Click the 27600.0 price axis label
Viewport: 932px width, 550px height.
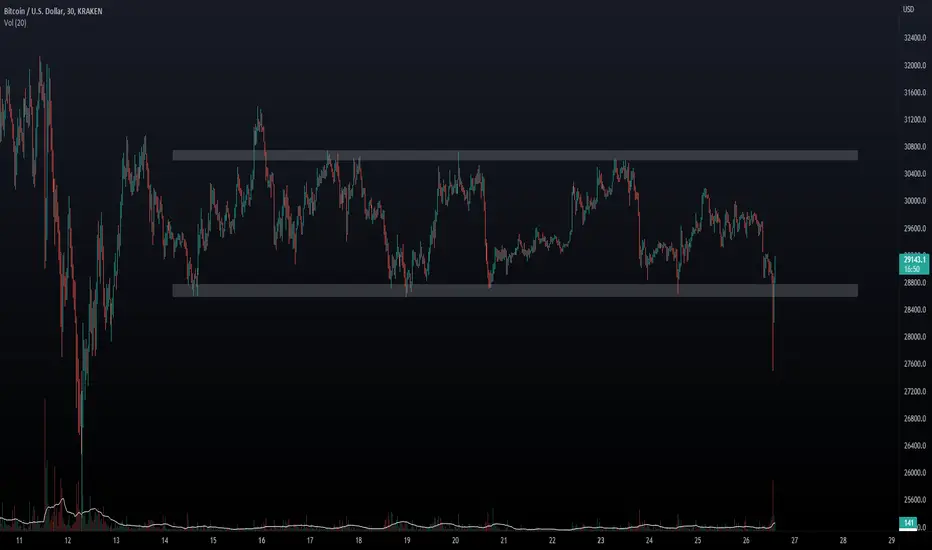pos(915,364)
